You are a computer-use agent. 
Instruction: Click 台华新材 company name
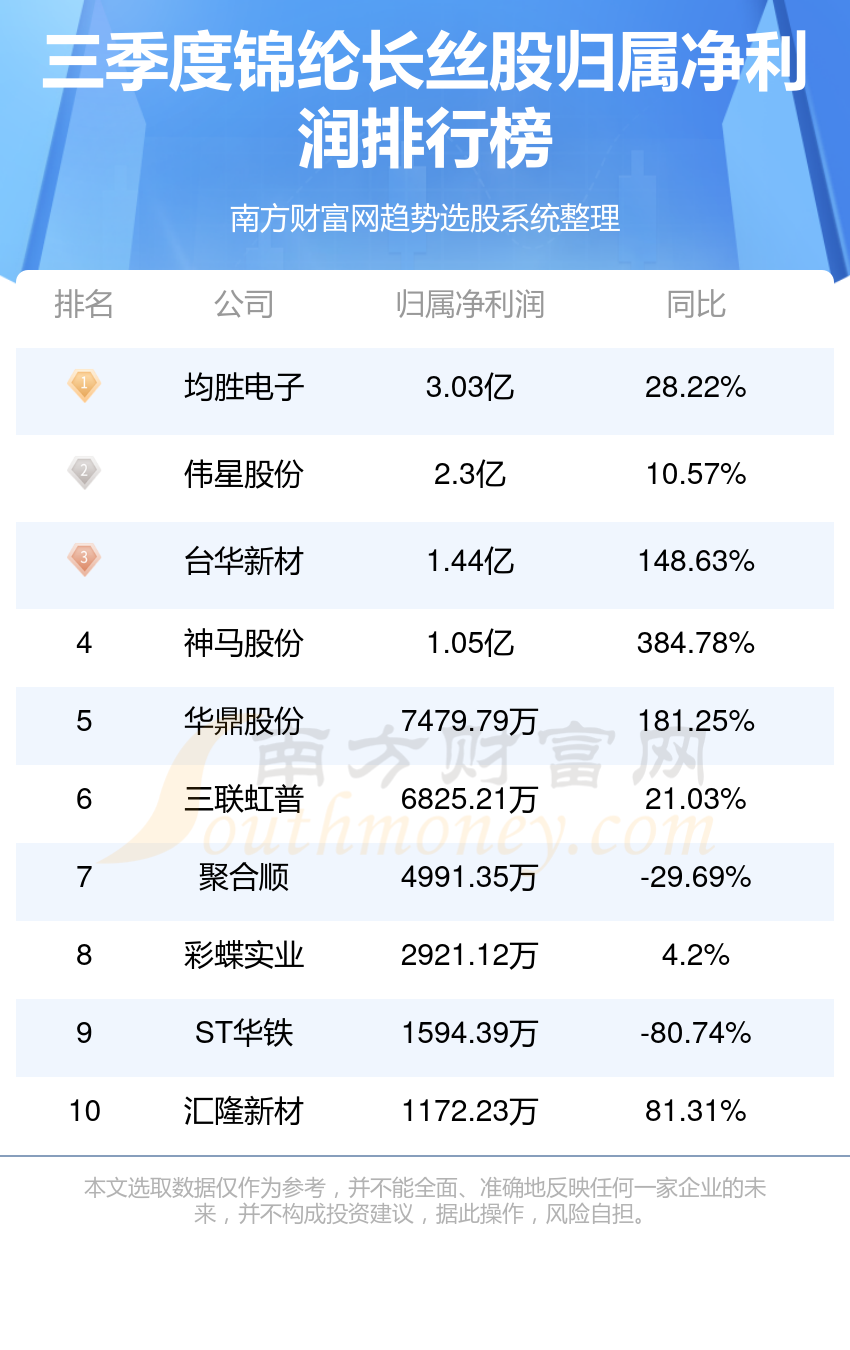244,561
